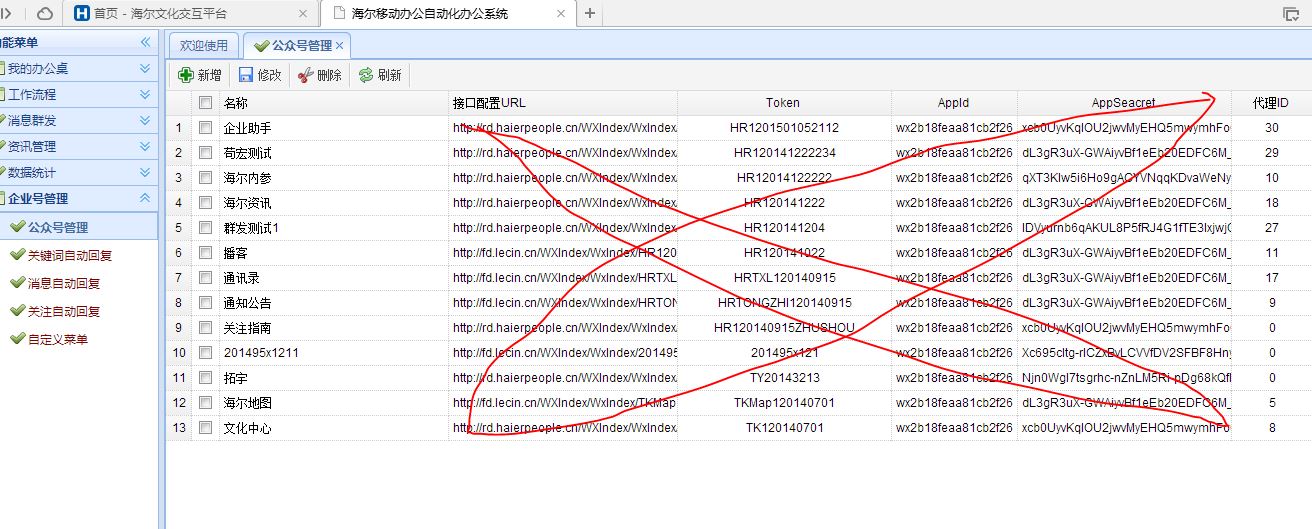The height and width of the screenshot is (529, 1312).
Task: Select token cell HR1201501052112
Action: [x=784, y=128]
